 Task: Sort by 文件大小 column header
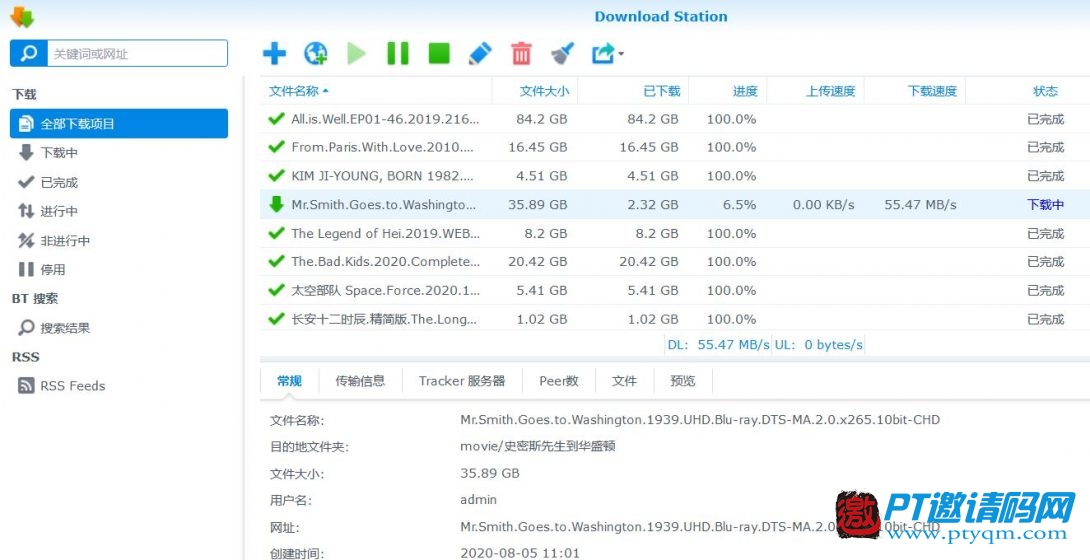[535, 91]
